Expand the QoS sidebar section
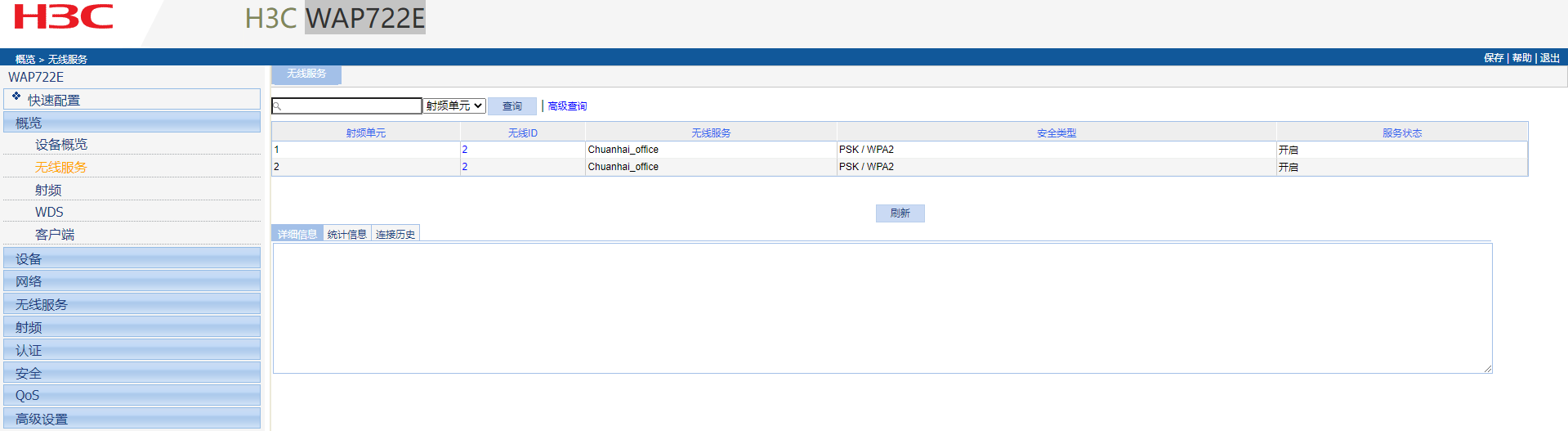This screenshot has width=1568, height=431. [x=132, y=395]
